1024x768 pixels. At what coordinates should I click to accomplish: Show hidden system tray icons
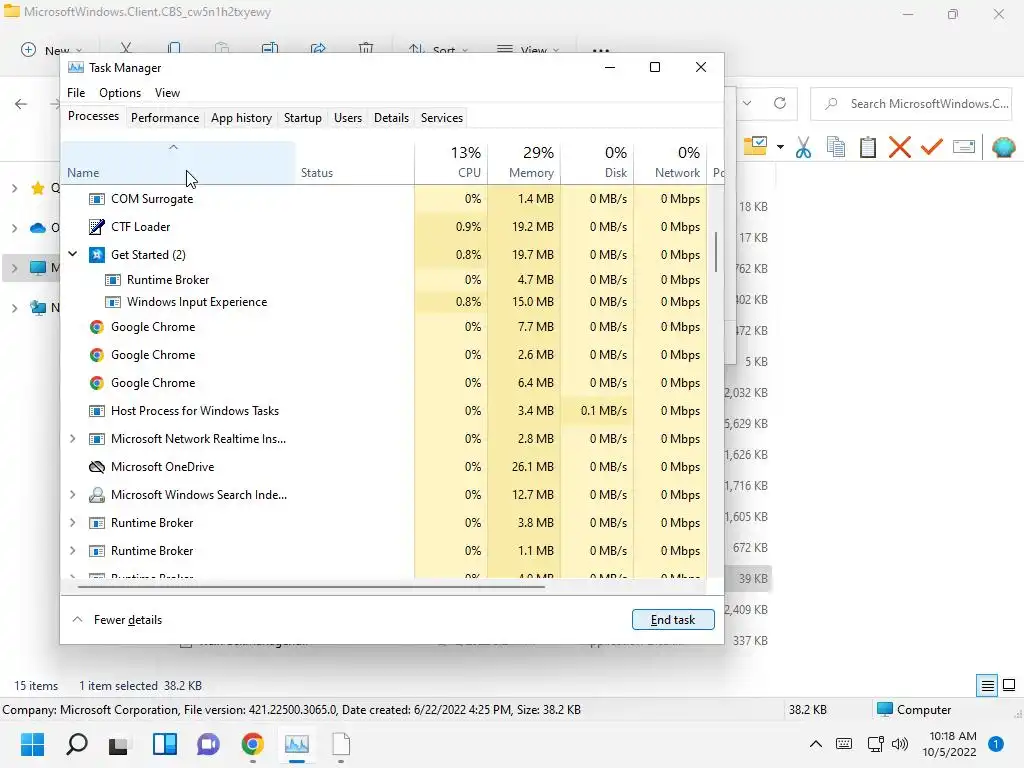click(x=816, y=744)
